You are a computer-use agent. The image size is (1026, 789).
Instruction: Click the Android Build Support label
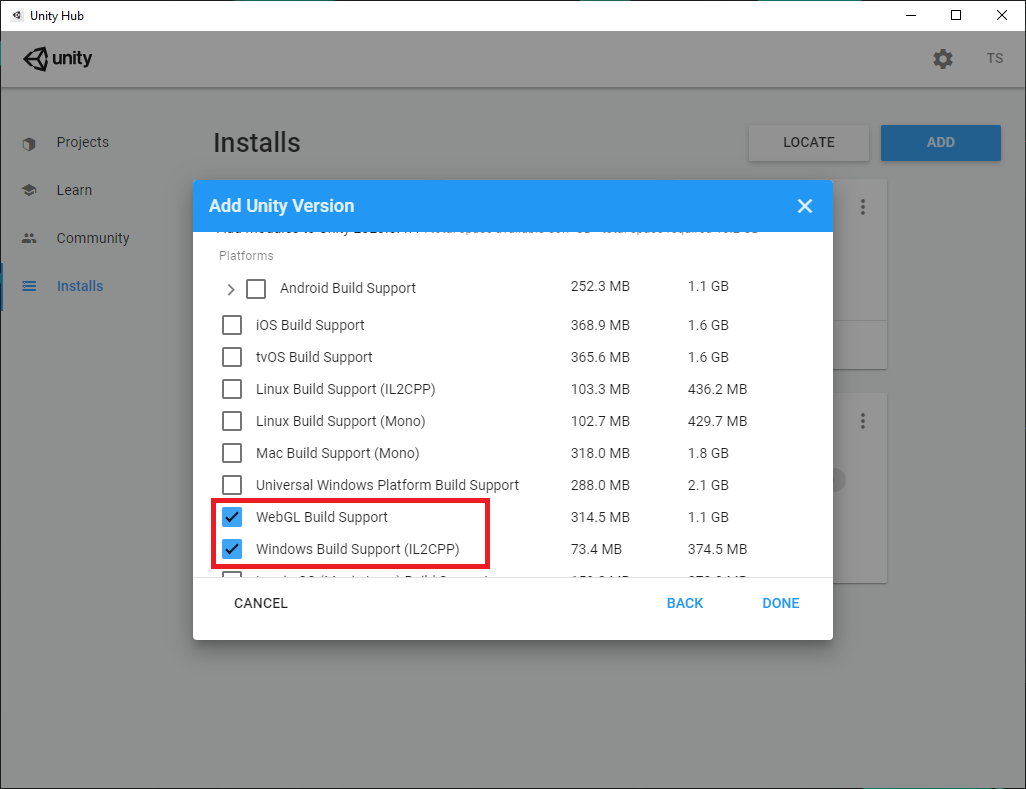click(347, 289)
